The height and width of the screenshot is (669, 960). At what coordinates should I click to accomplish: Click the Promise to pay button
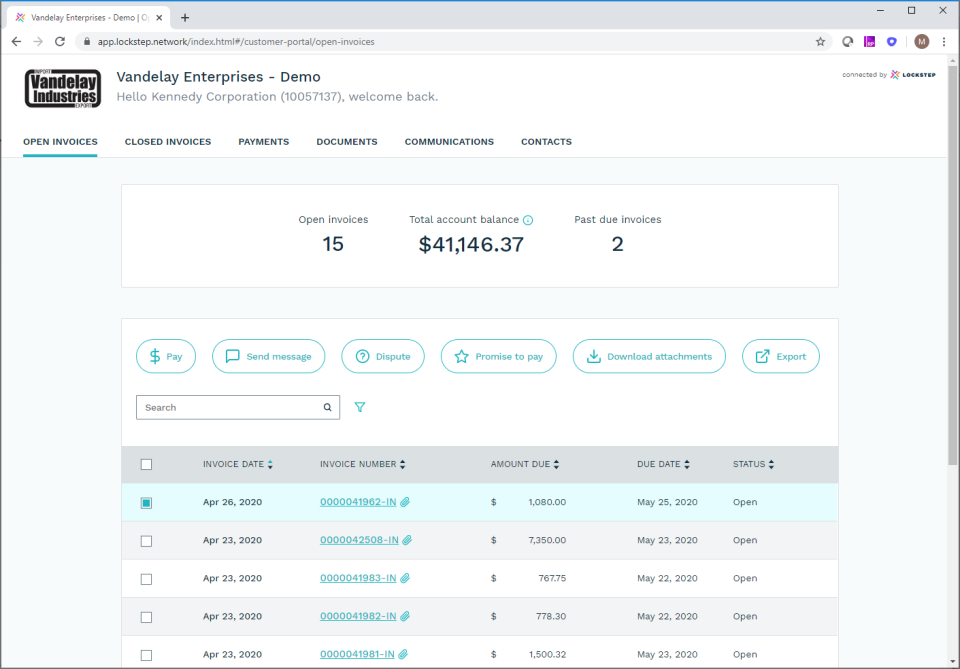tap(498, 356)
